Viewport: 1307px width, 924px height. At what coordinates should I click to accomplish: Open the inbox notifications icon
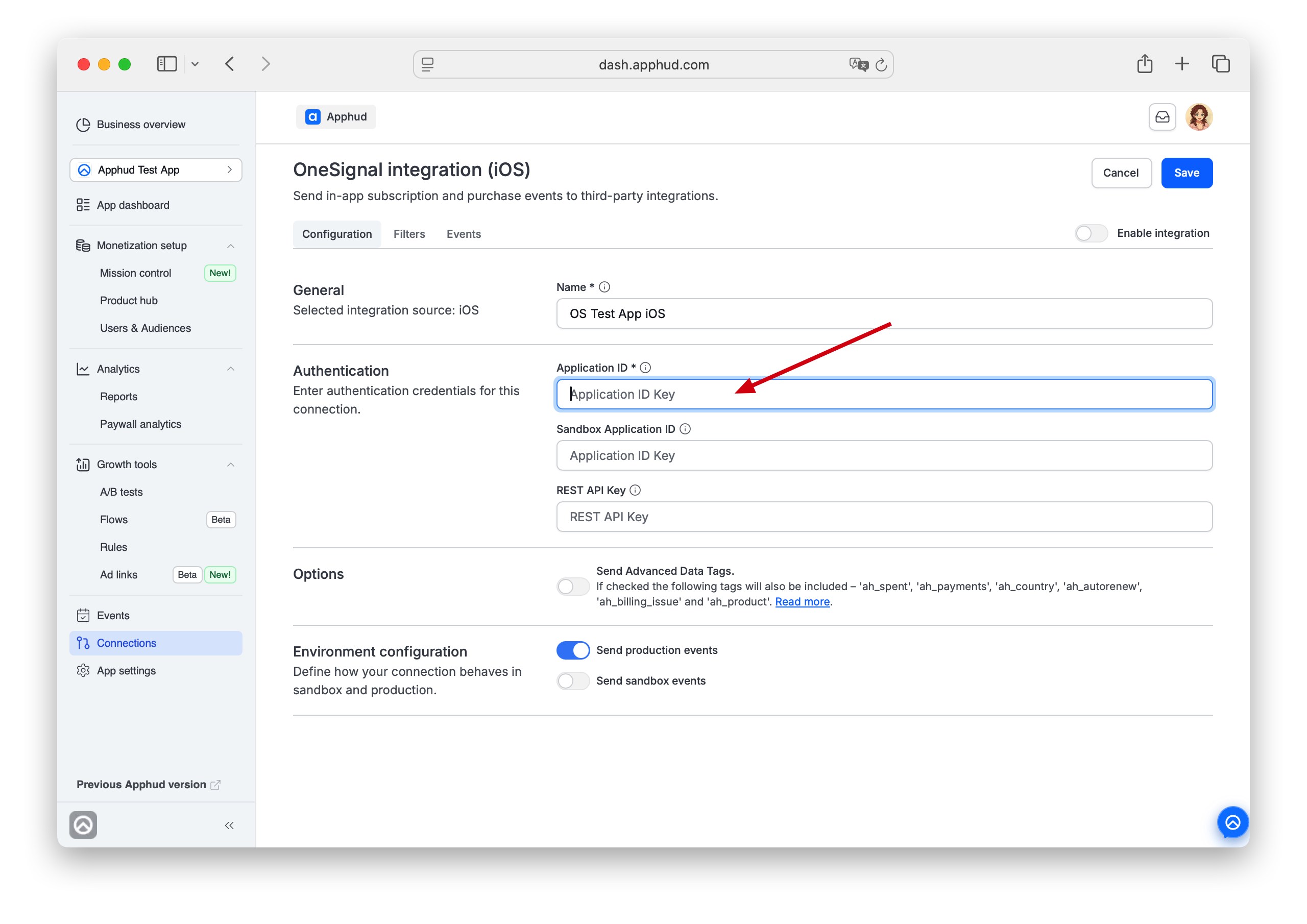coord(1162,117)
